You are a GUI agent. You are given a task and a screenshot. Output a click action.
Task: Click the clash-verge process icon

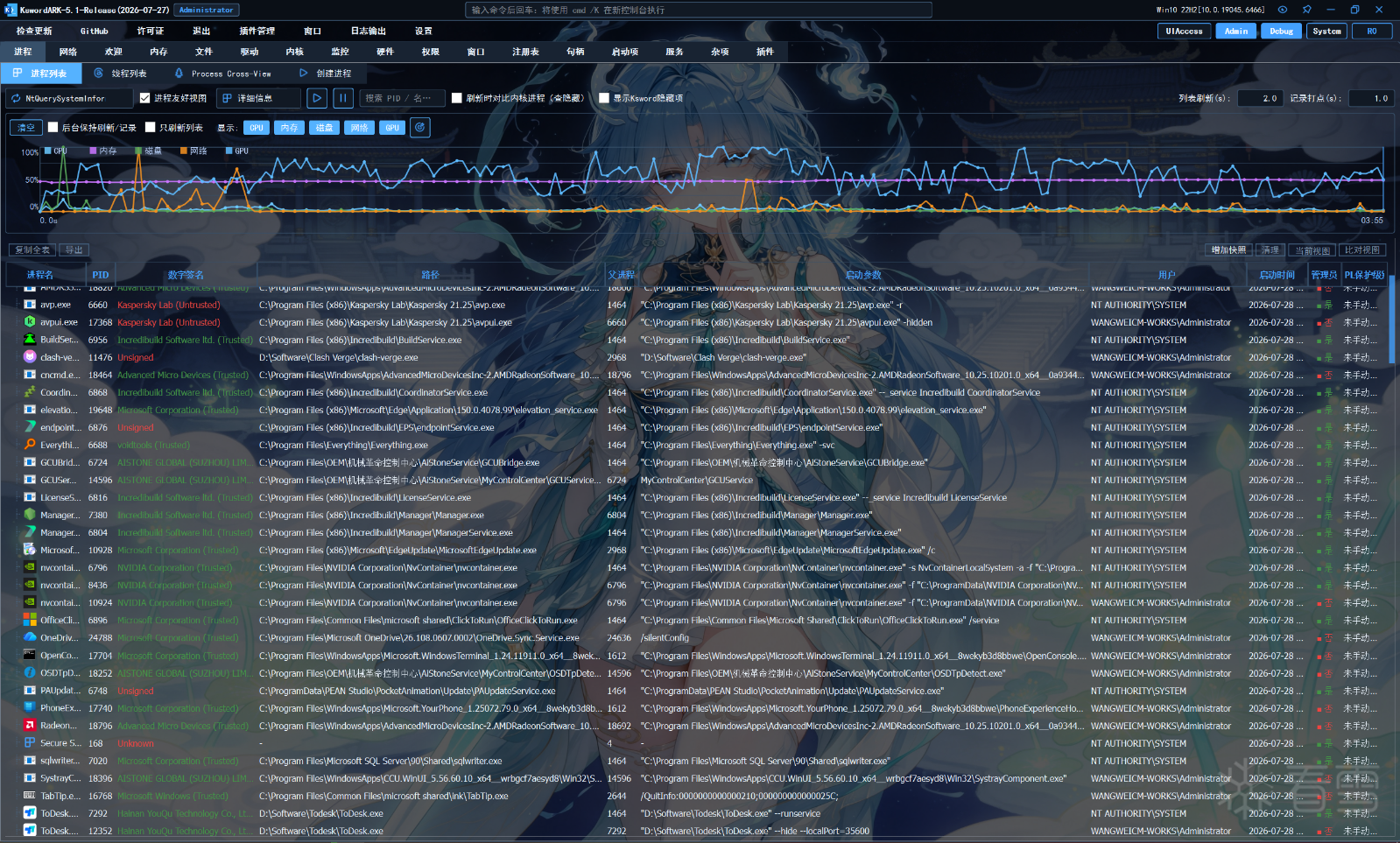click(30, 357)
